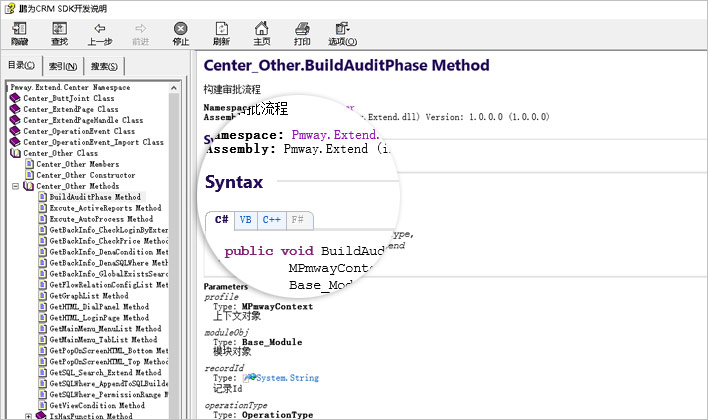Screen dimensions: 708x420
Task: Open the 选项 (Options) toolbar menu
Action: tap(342, 34)
